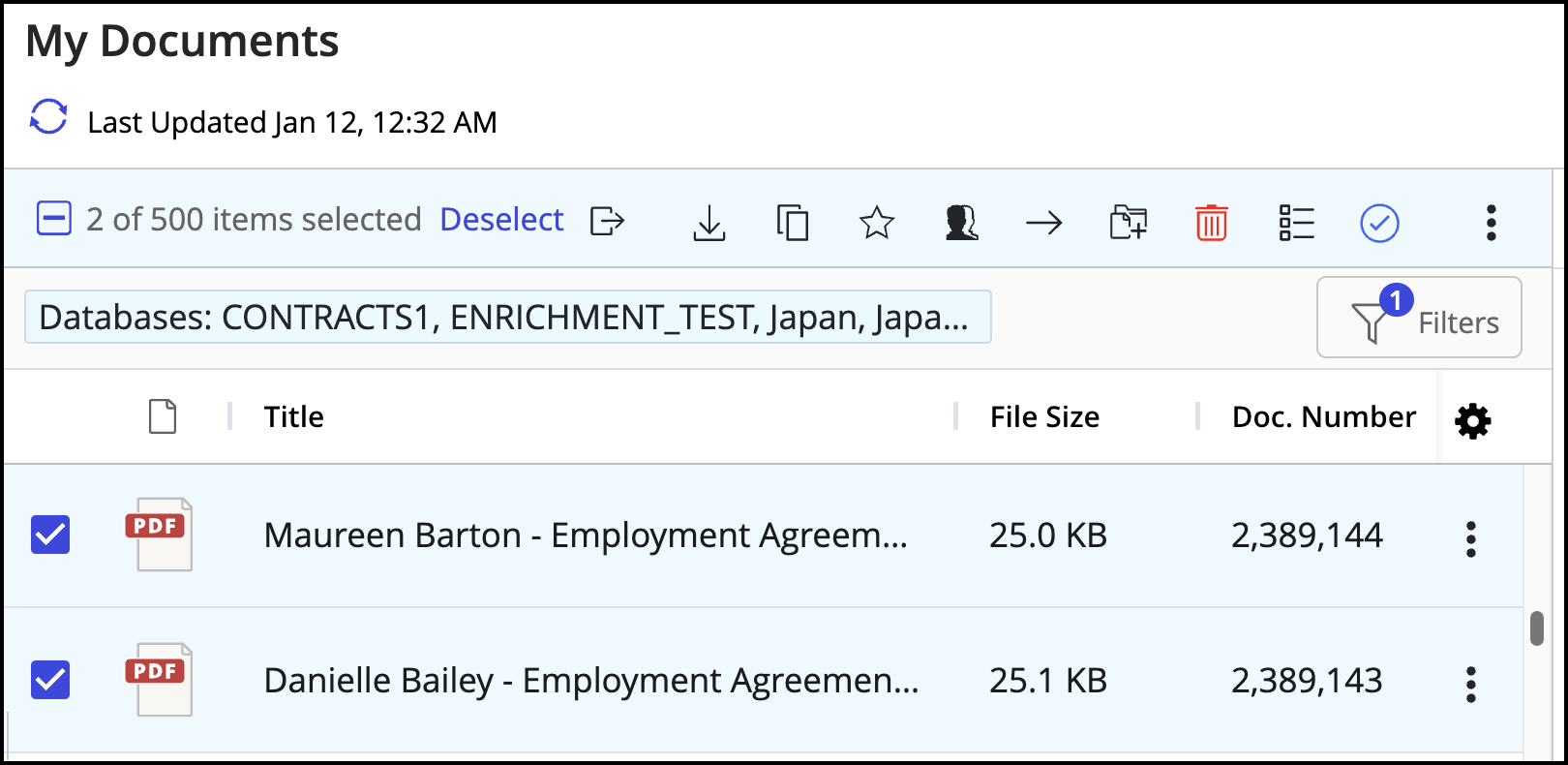Screen dimensions: 1568x765
Task: Download the selected documents
Action: click(709, 223)
